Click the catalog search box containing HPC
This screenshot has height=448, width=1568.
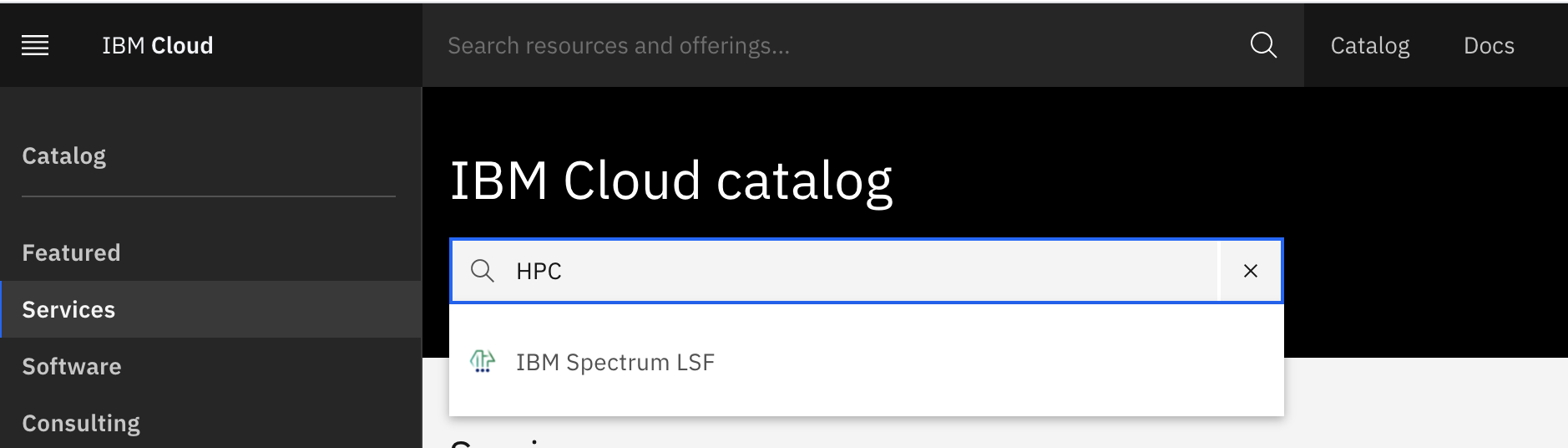835,271
